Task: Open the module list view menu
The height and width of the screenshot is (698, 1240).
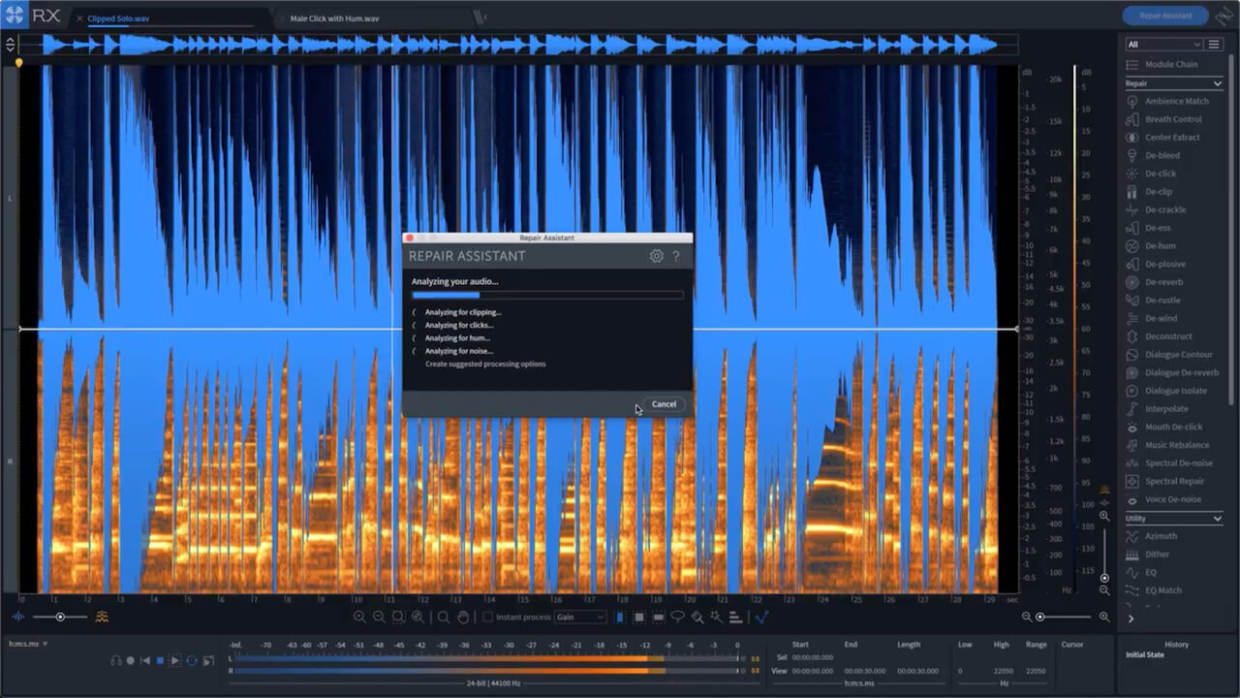Action: click(1214, 44)
